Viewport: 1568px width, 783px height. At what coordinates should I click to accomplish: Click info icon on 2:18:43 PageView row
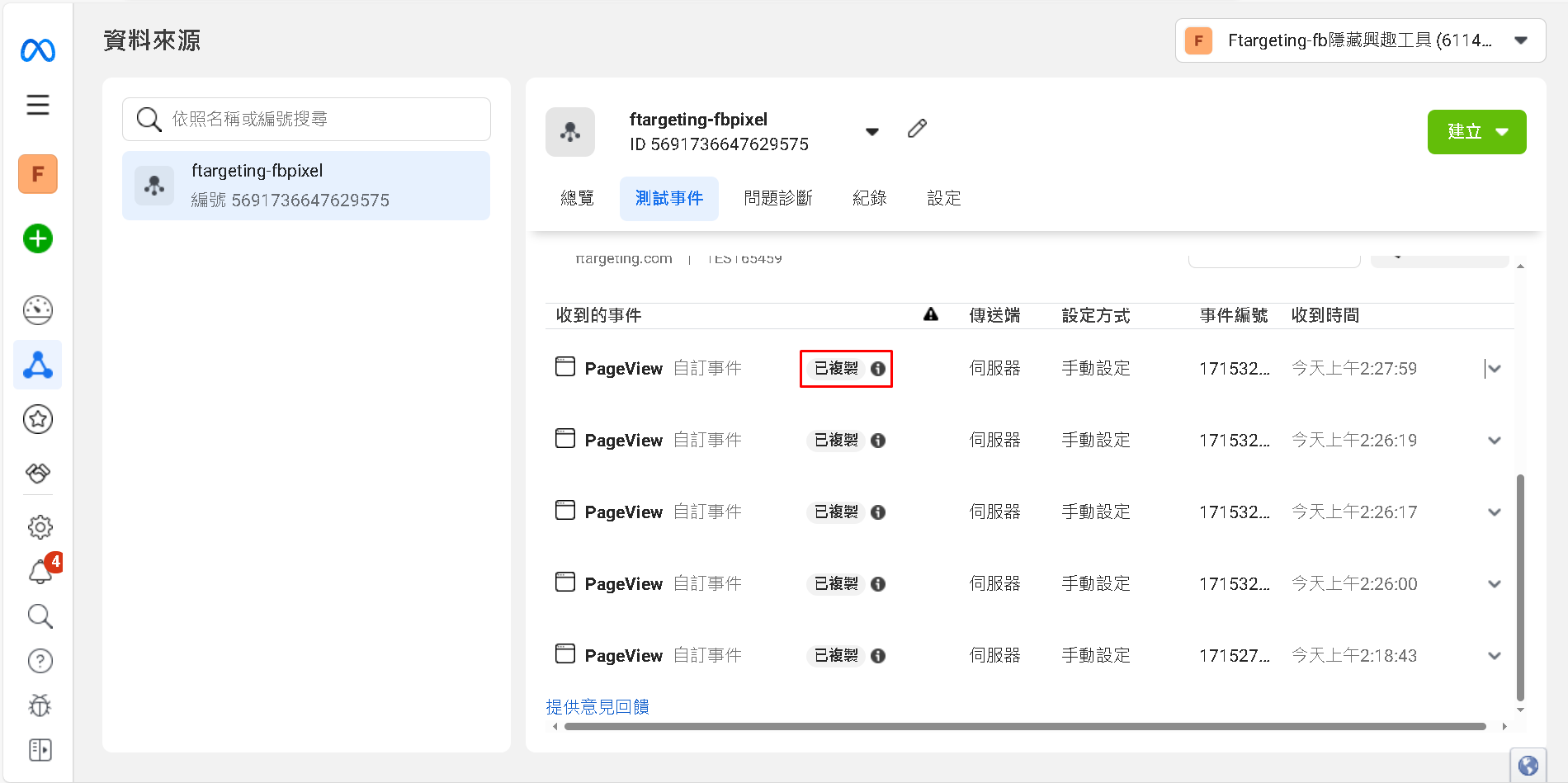(x=878, y=656)
